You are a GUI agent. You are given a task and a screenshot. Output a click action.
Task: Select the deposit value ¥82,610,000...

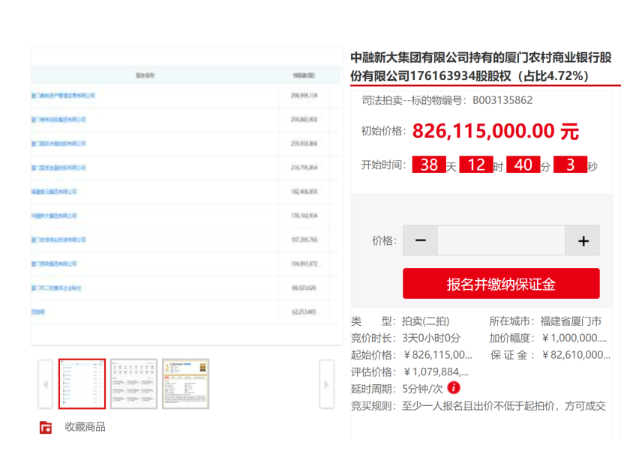(x=576, y=355)
